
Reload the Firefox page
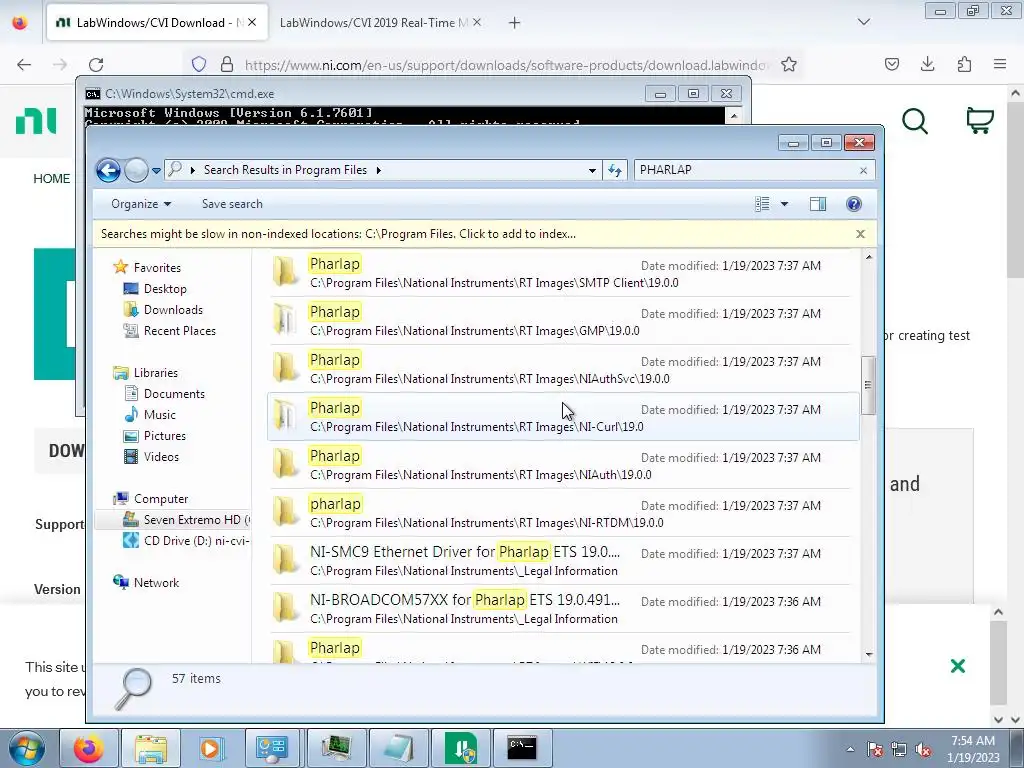point(96,64)
